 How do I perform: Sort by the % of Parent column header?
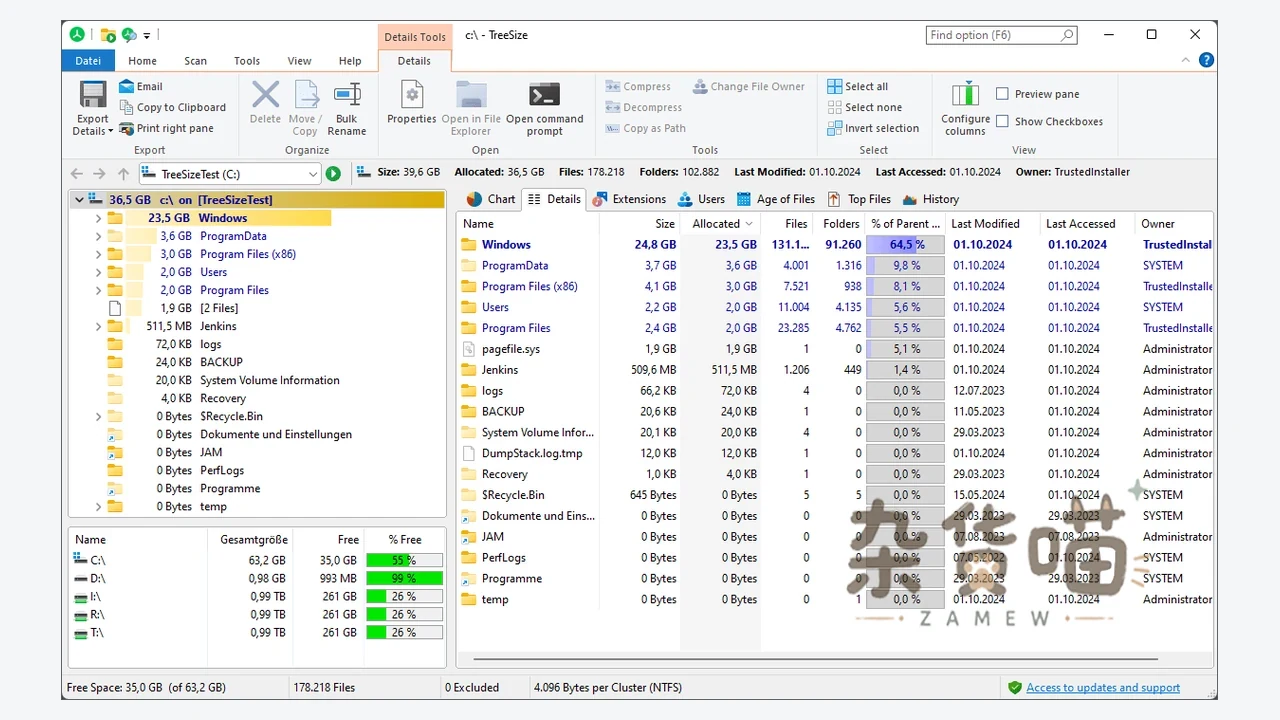point(905,224)
